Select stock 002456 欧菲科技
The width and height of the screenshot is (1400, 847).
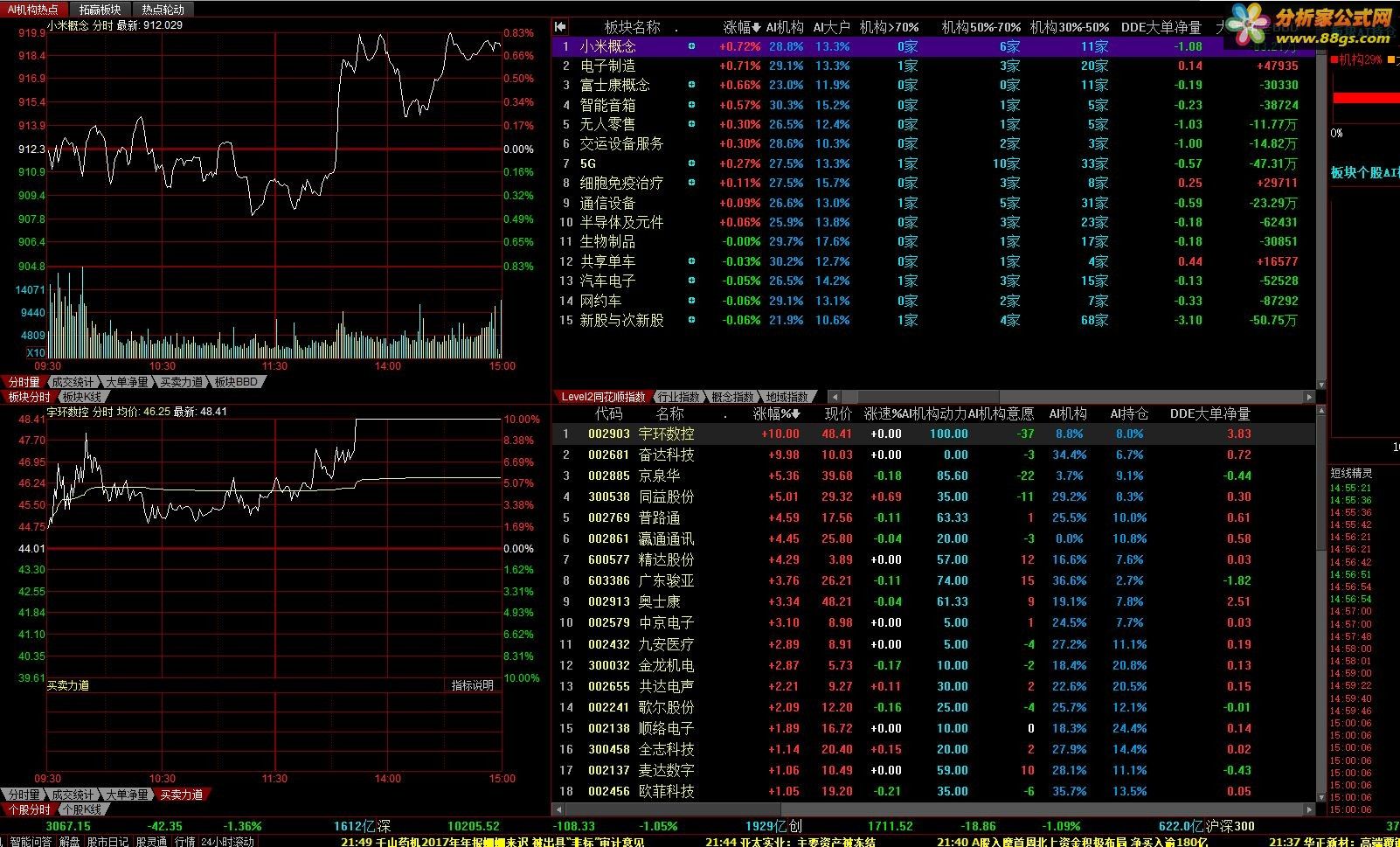tap(933, 791)
